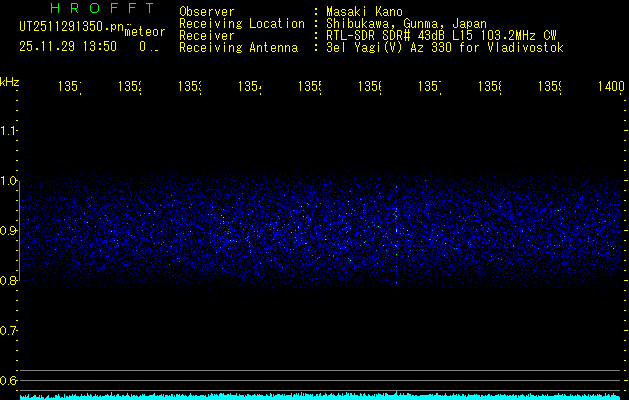This screenshot has height=400, width=629.
Task: Click the blue noise band in spectrogram
Action: 320,232
